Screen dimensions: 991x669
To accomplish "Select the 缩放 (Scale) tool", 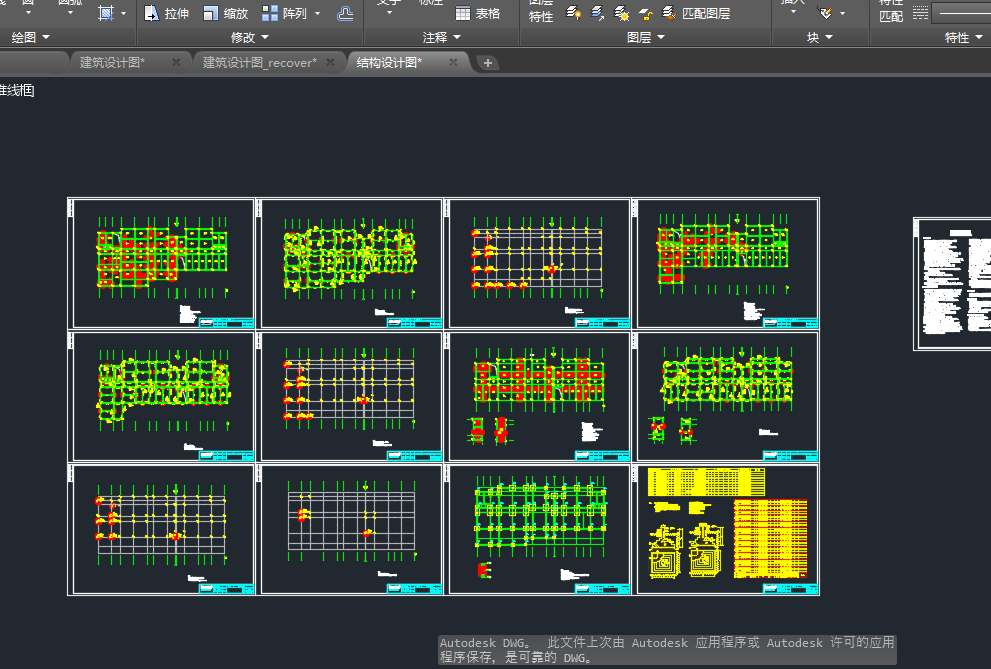I will [226, 13].
